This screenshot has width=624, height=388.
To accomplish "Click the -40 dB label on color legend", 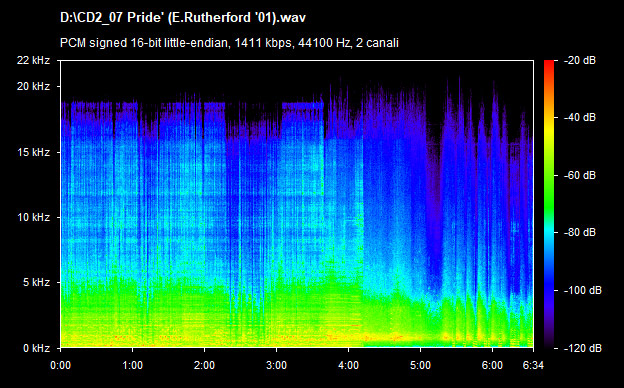I will [580, 117].
